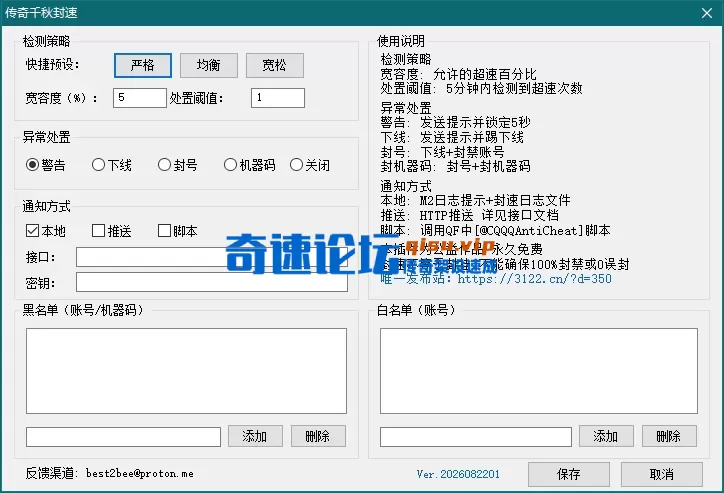This screenshot has width=724, height=493.
Task: Click the 异常处置 group label
Action: [46, 137]
